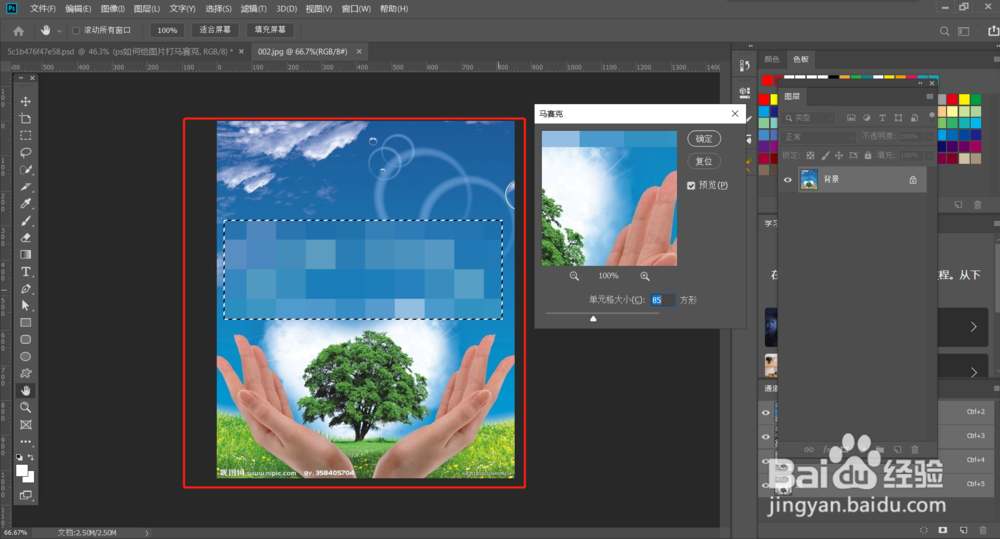This screenshot has width=1000, height=539.
Task: Select the Rectangle shape tool
Action: click(x=26, y=323)
